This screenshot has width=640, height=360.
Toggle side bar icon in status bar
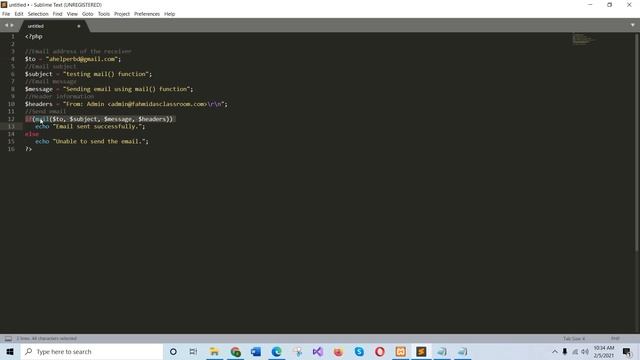[x=8, y=338]
